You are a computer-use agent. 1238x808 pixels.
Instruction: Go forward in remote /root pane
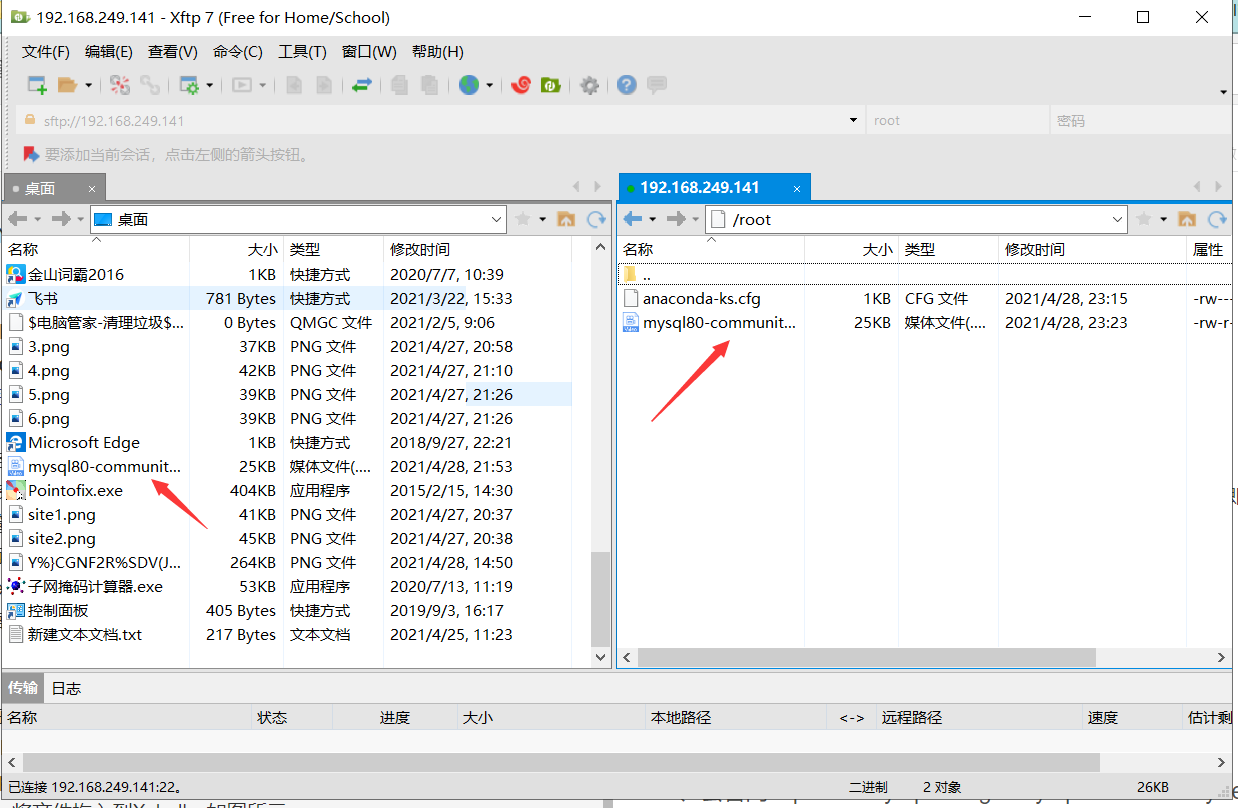[677, 219]
